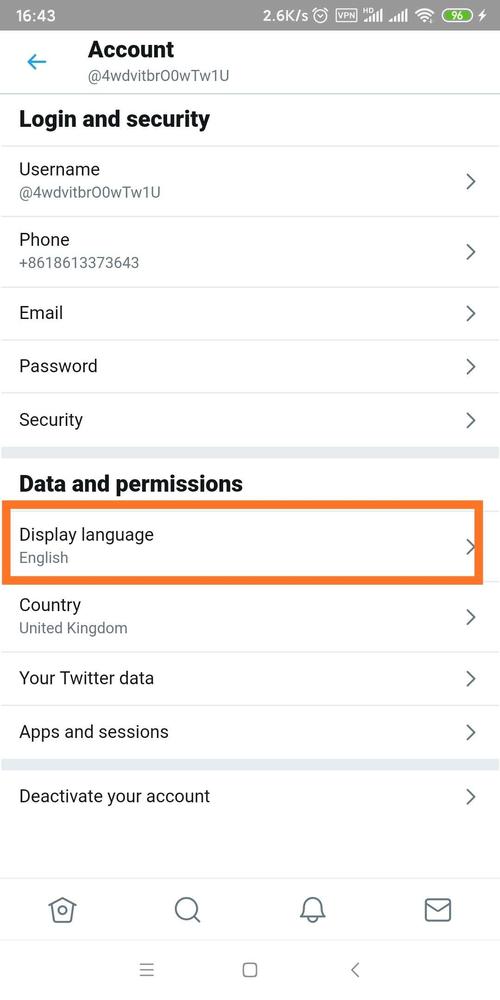This screenshot has height=1000, width=500.
Task: Tap Android home square icon
Action: 250,970
